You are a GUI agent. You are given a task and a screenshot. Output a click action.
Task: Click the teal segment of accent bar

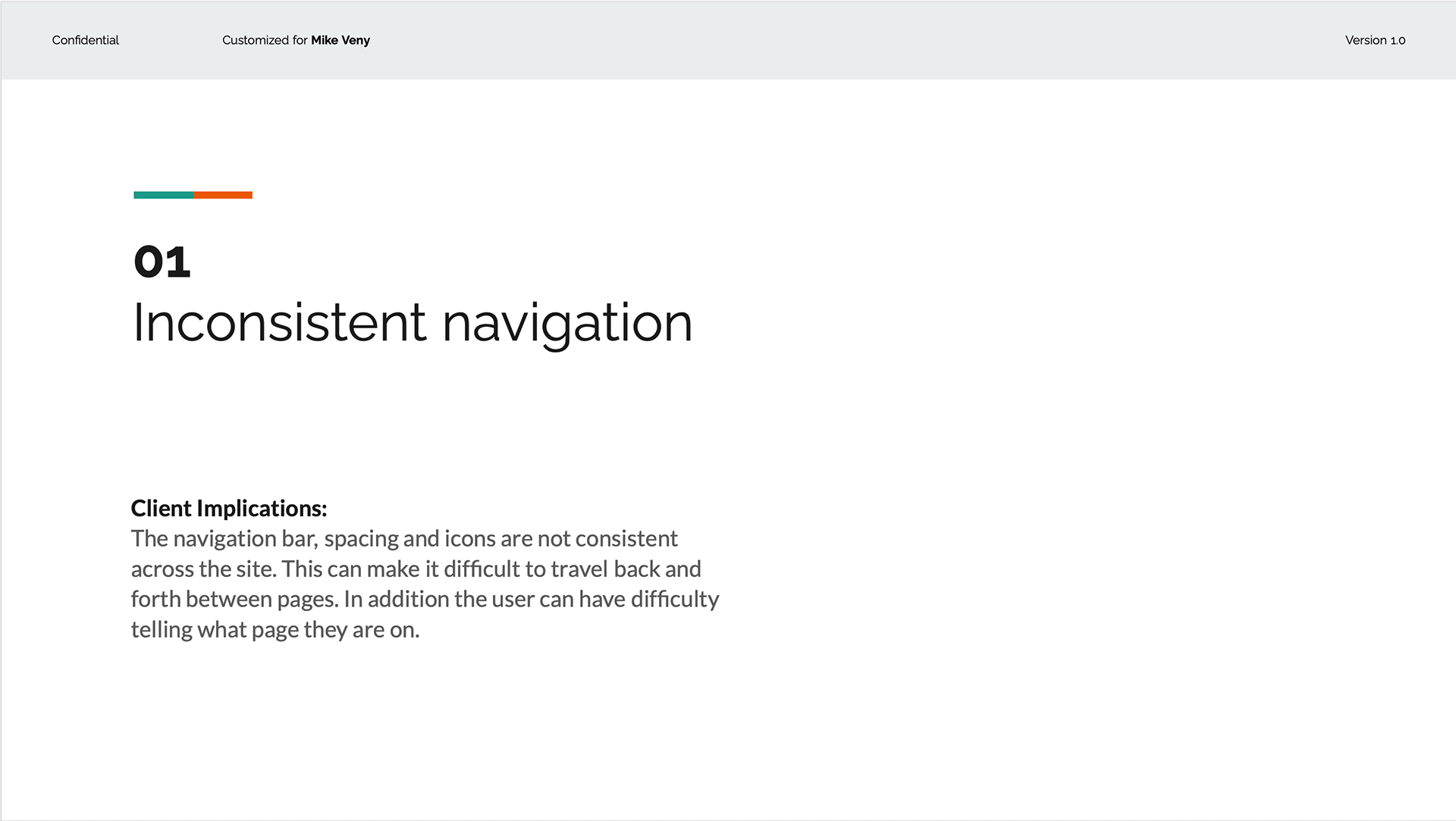tap(164, 195)
